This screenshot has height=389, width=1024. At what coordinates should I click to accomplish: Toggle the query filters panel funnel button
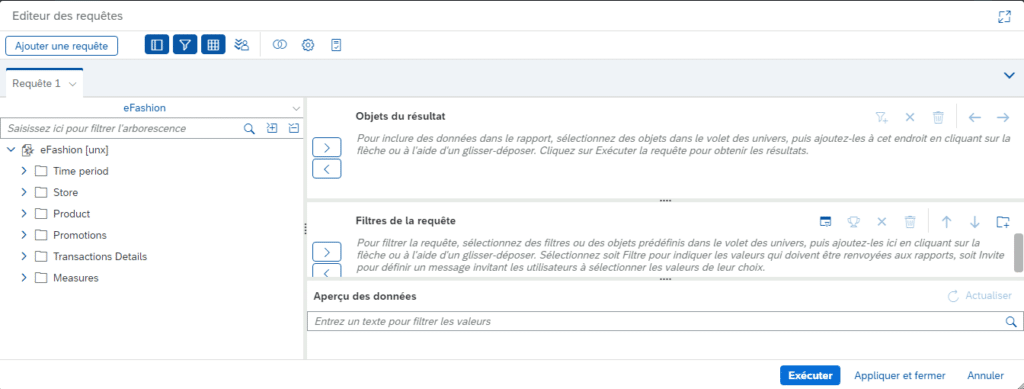[x=185, y=45]
